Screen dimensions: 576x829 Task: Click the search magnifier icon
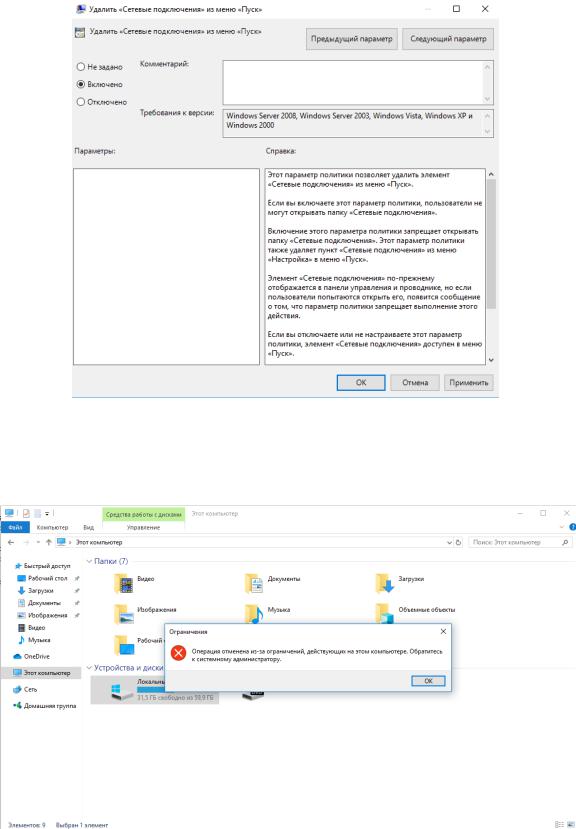pyautogui.click(x=565, y=542)
